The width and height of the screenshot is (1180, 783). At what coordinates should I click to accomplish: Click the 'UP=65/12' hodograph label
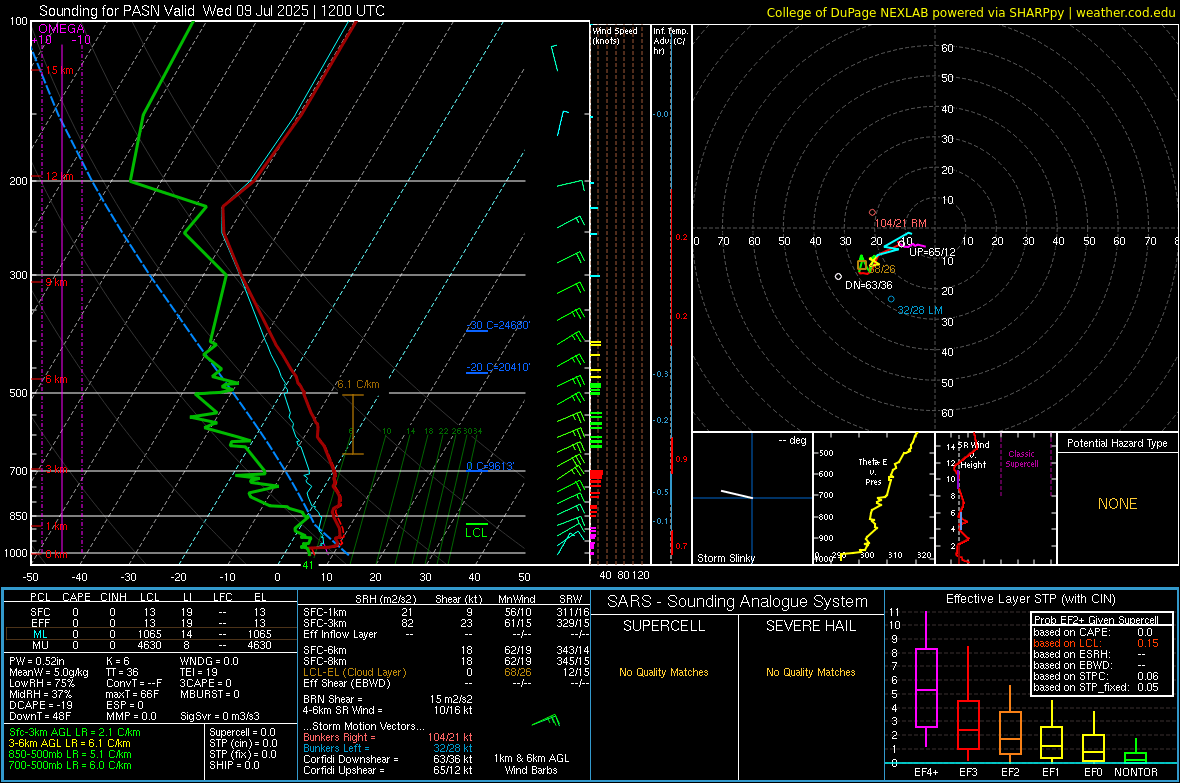pos(932,252)
